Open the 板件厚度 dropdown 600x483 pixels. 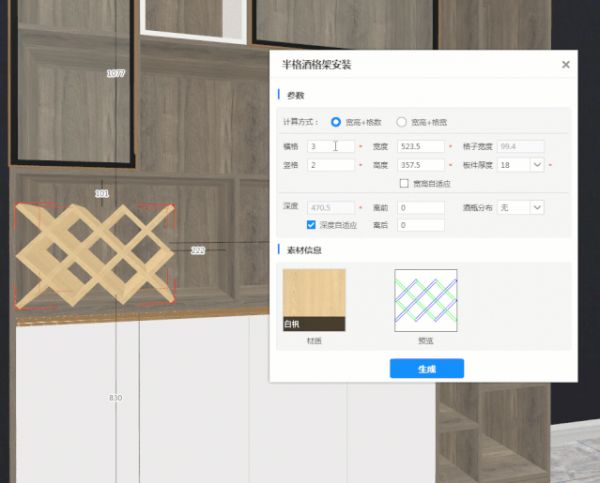coord(537,164)
